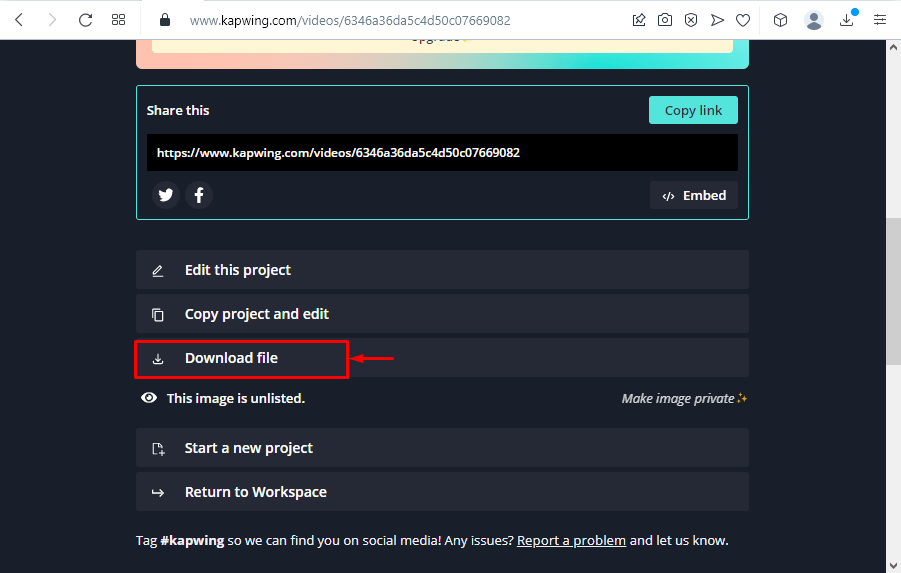Click Start a new project

tap(442, 448)
